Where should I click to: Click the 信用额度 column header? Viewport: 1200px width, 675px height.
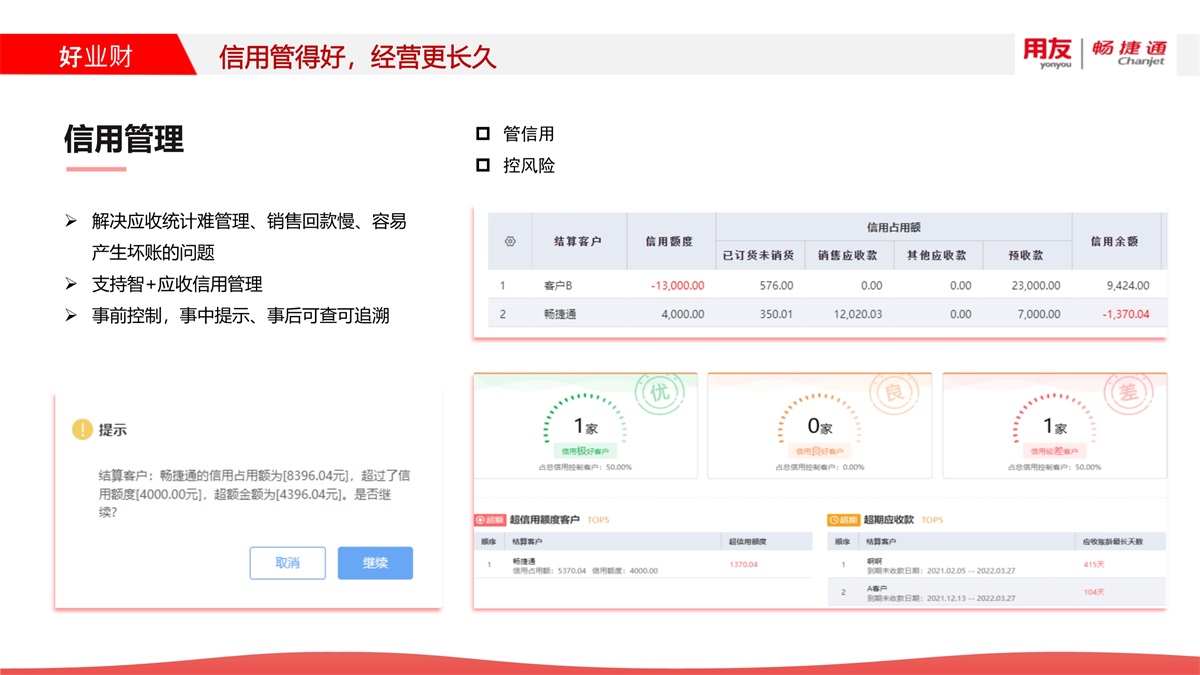pos(669,241)
